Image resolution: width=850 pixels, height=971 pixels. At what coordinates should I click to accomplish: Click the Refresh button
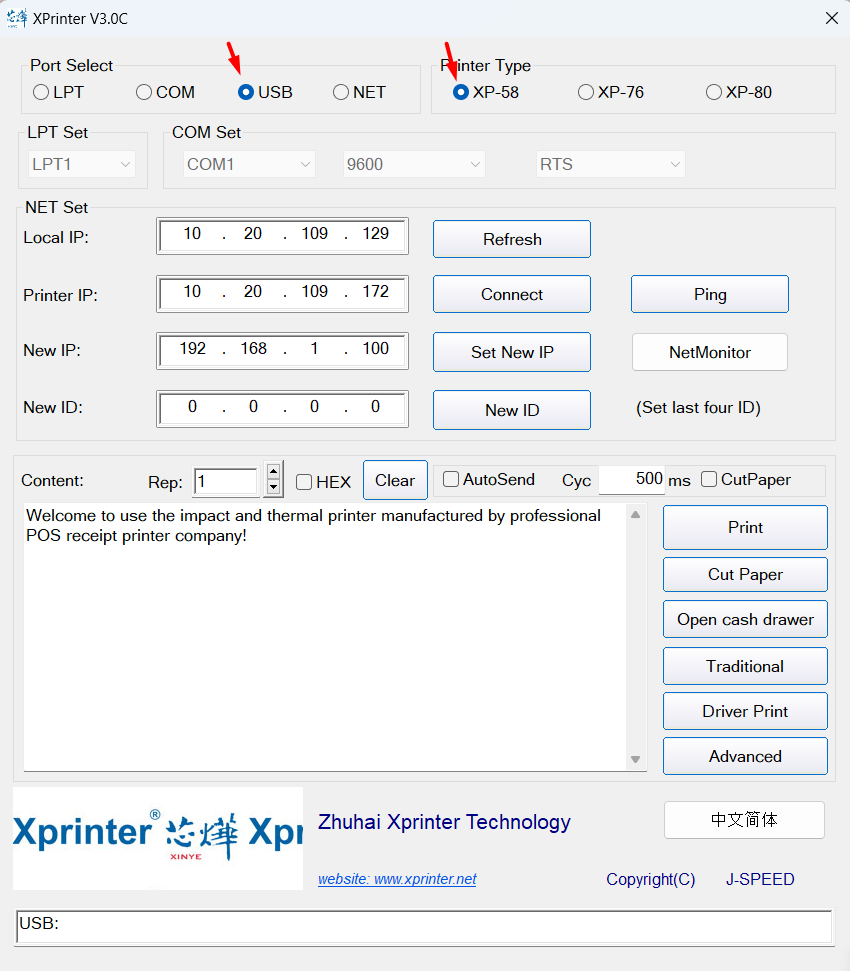511,239
